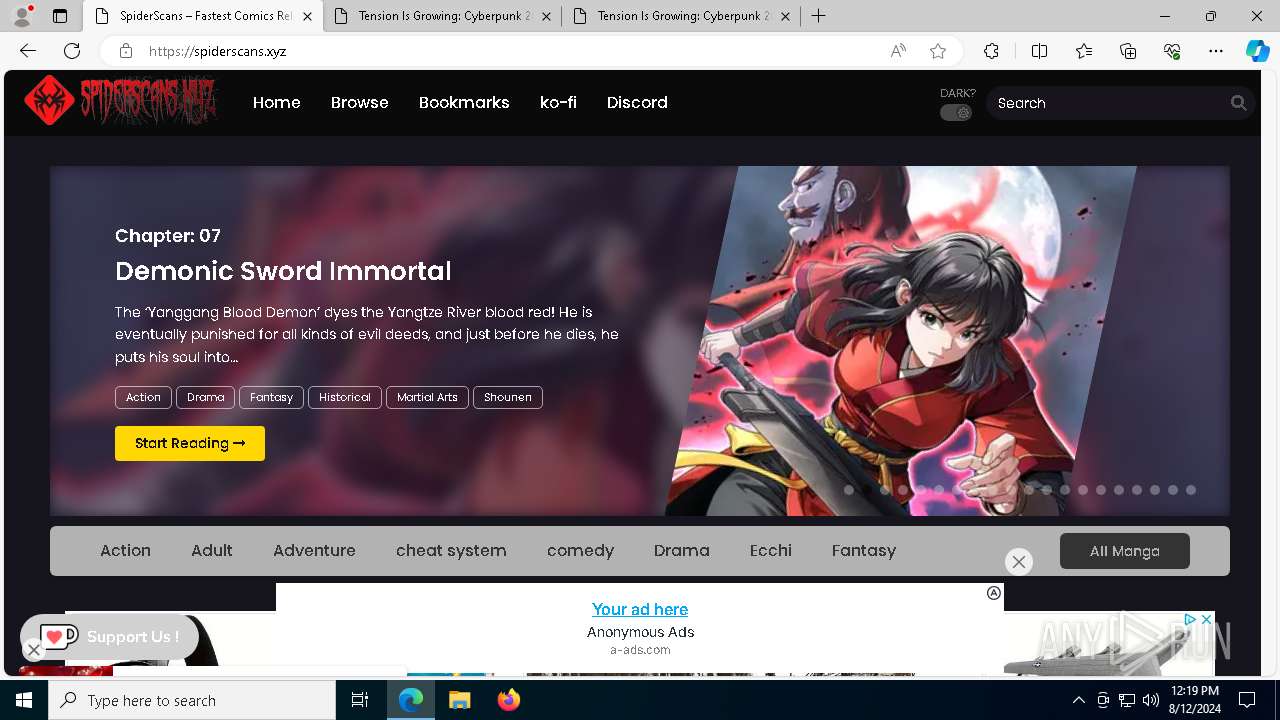
Task: Open the Action category in genre bar
Action: pos(125,551)
